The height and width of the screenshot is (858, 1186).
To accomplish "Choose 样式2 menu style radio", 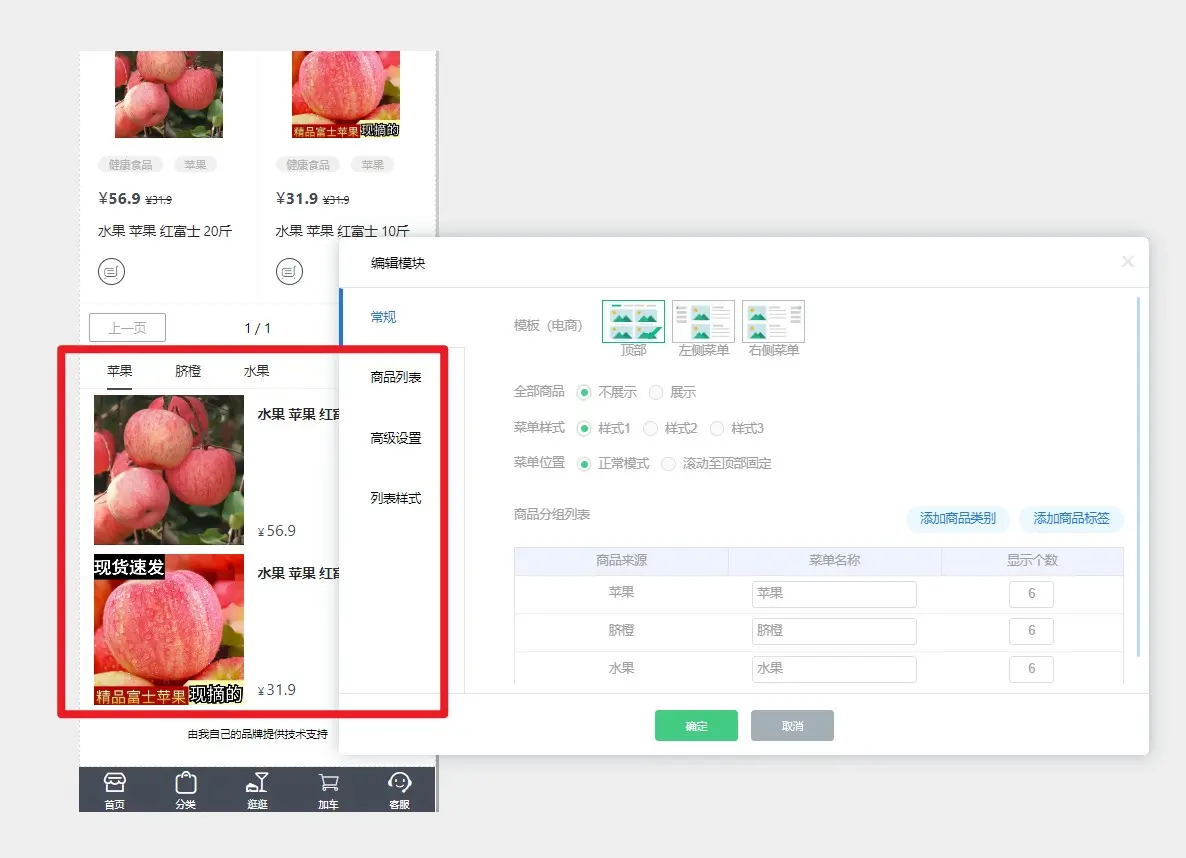I will click(650, 428).
